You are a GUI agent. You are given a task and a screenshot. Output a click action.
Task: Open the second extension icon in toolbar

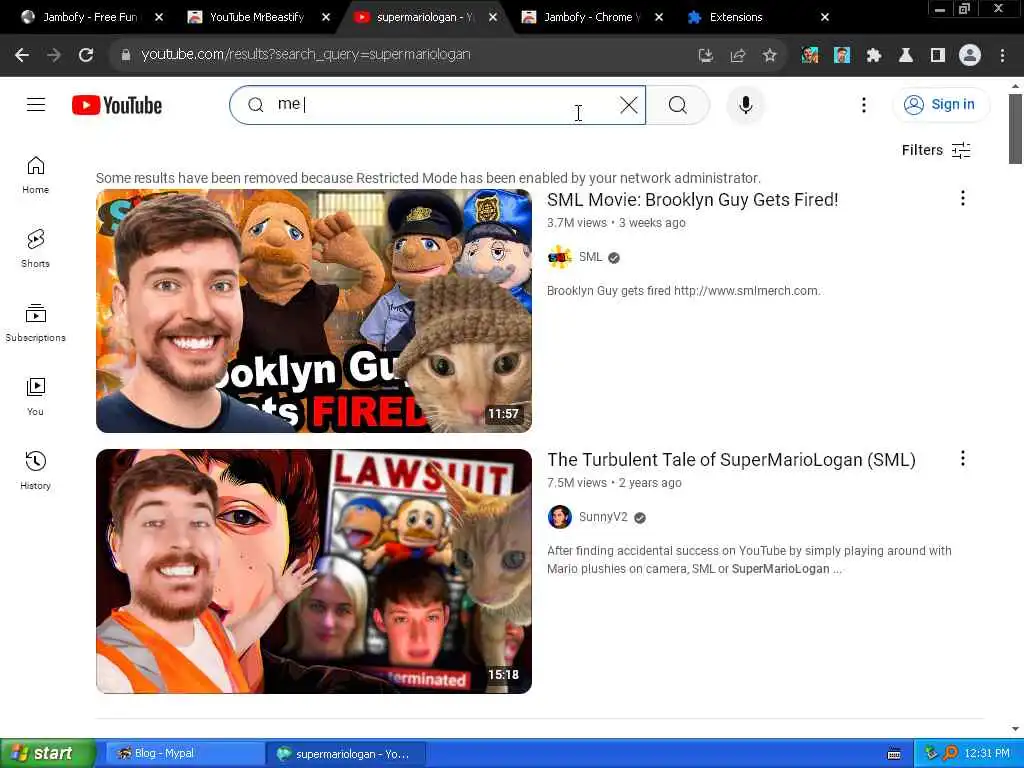pos(842,56)
